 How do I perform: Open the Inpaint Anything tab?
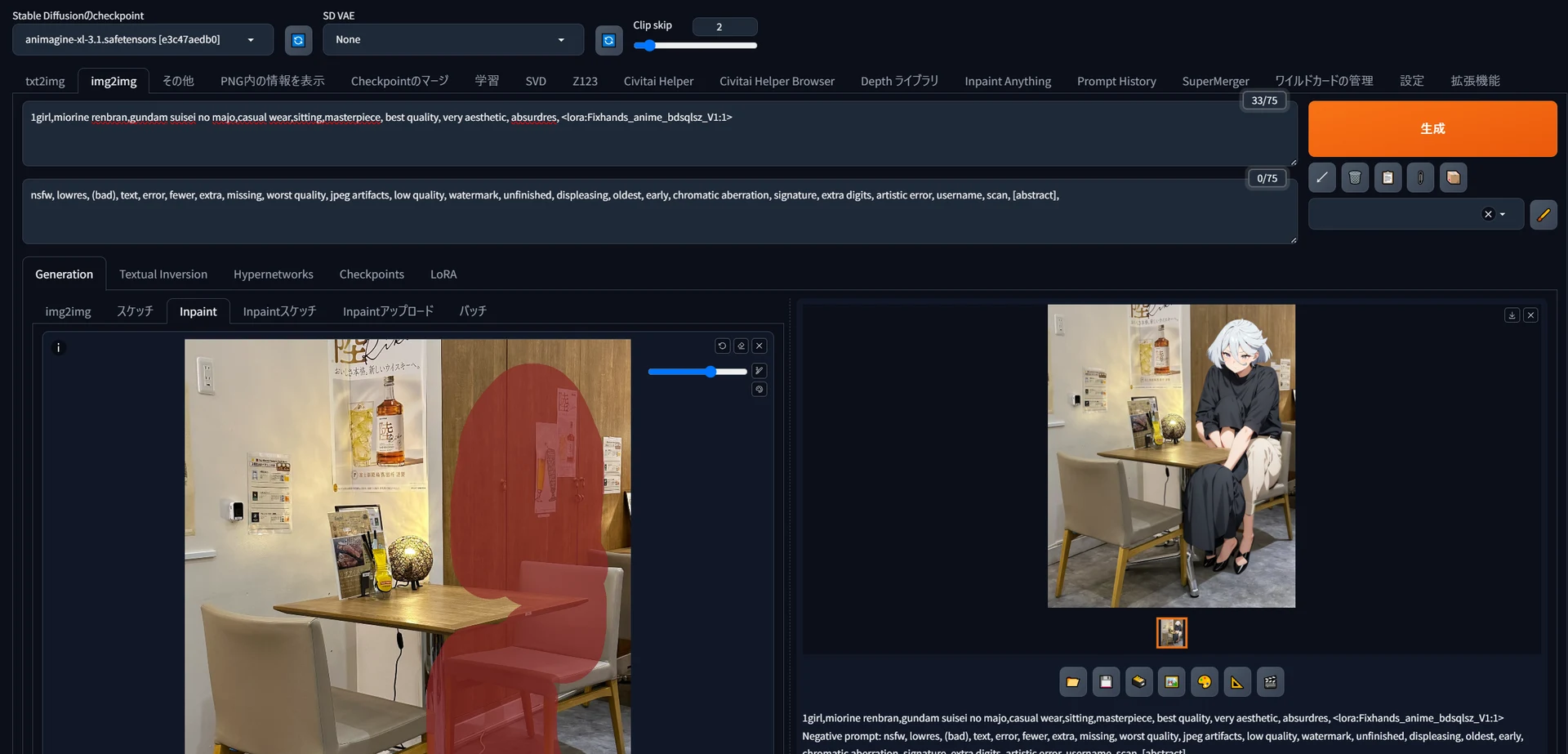point(1008,81)
